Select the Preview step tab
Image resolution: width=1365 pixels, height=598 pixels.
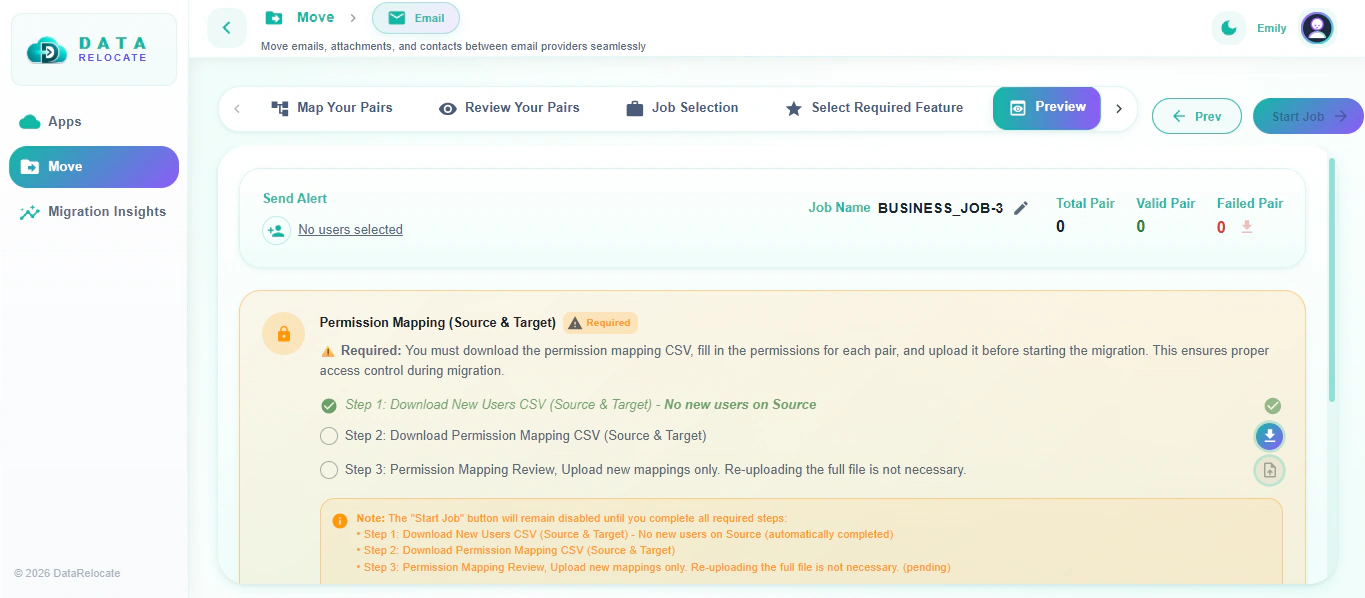point(1047,108)
